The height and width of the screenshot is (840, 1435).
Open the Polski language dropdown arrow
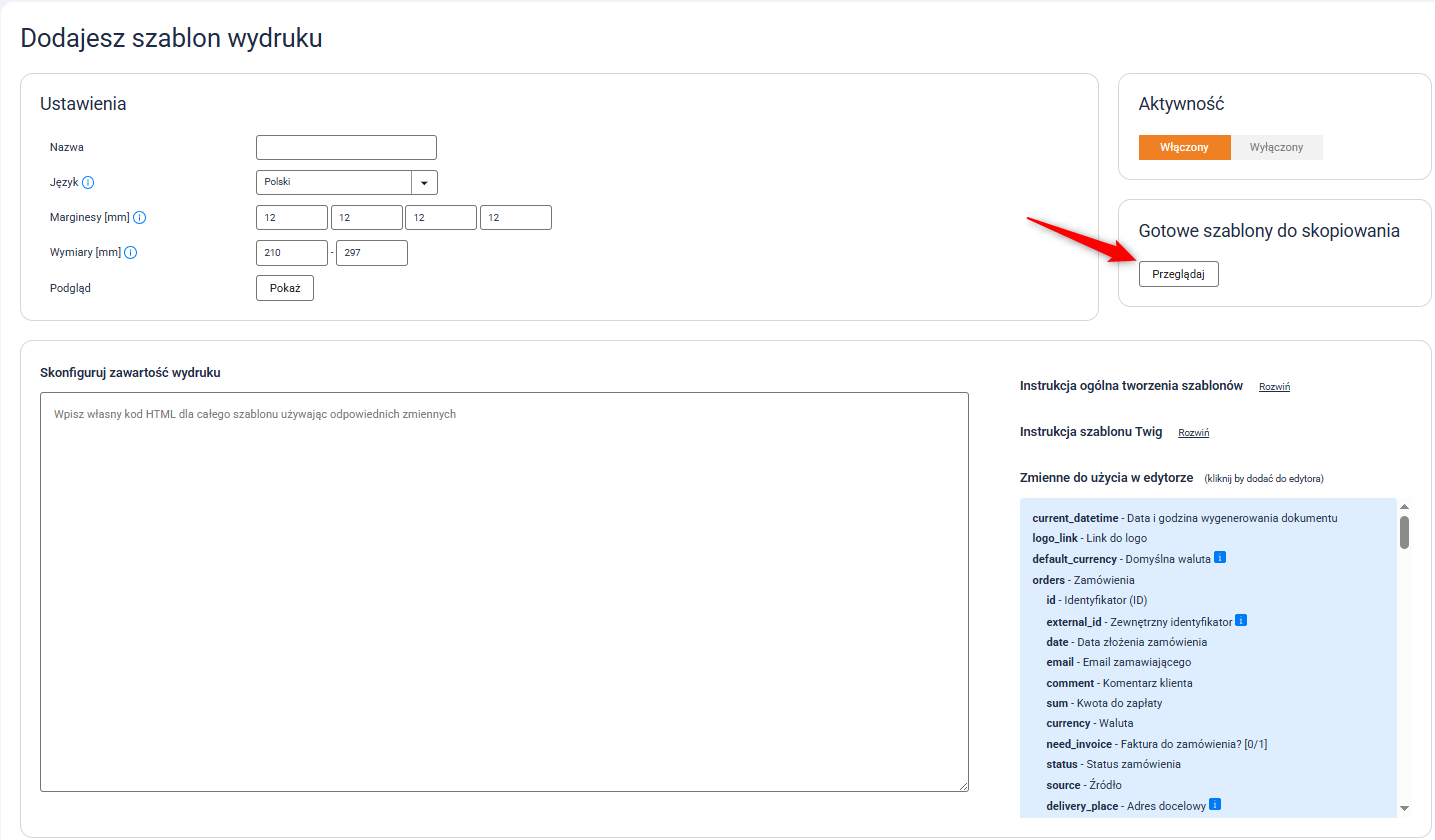point(424,183)
